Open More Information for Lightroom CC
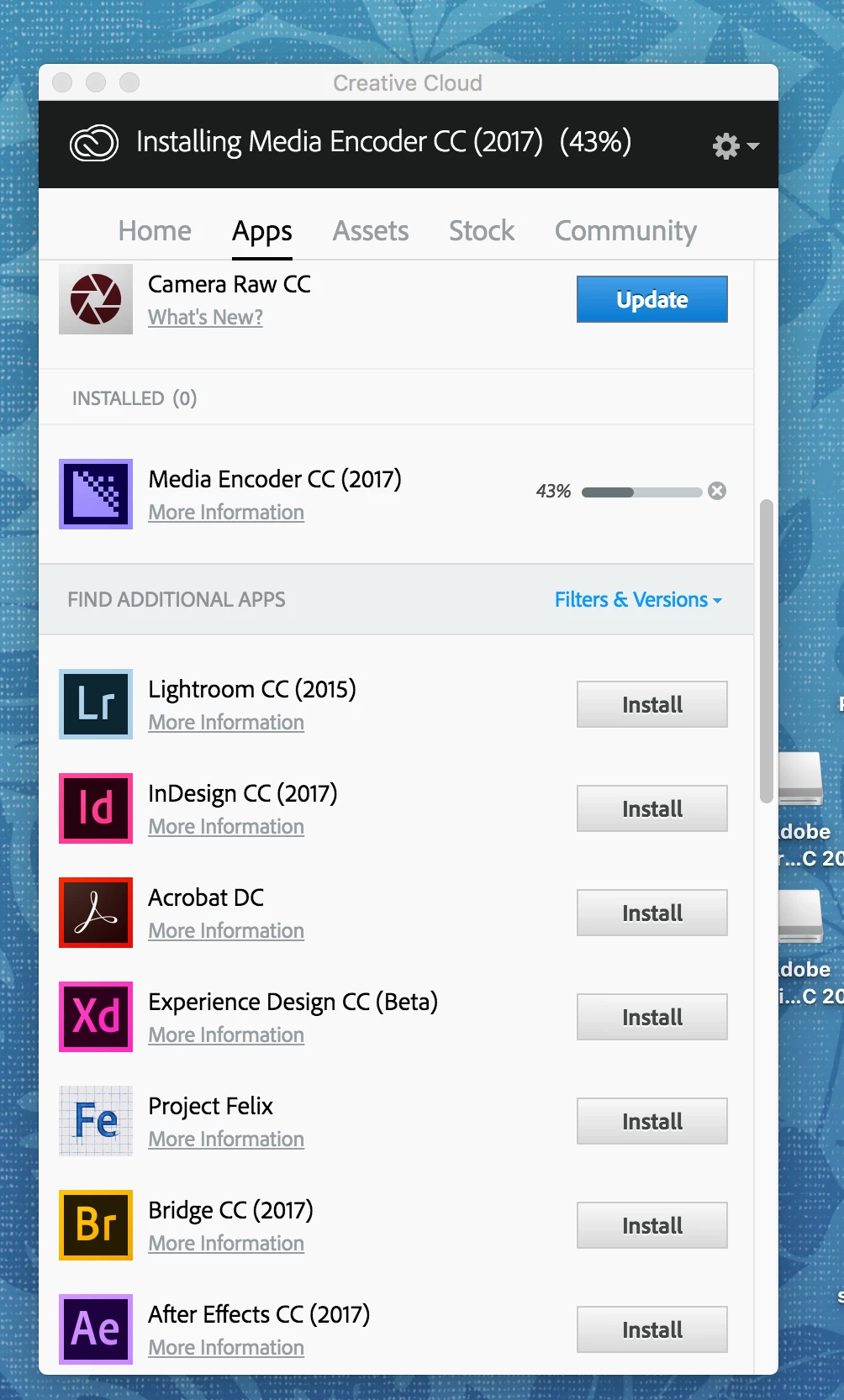This screenshot has height=1400, width=844. click(226, 723)
